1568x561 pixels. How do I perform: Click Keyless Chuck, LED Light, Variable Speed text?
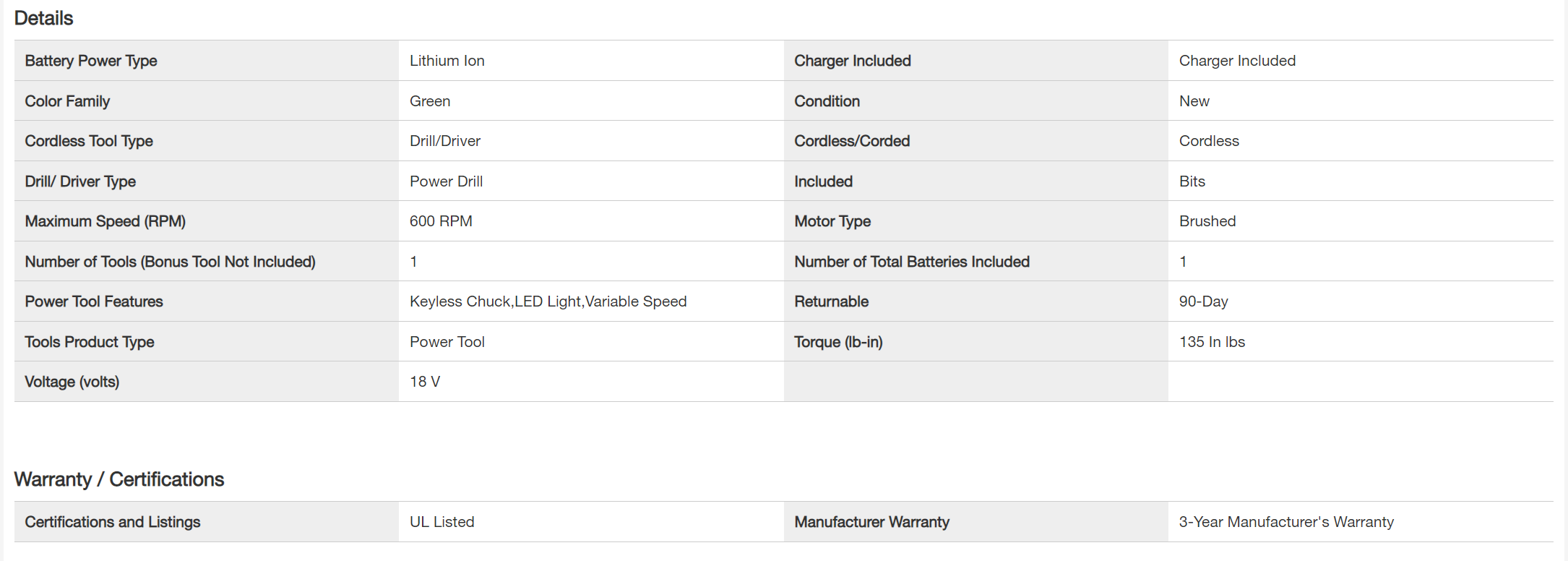click(548, 301)
